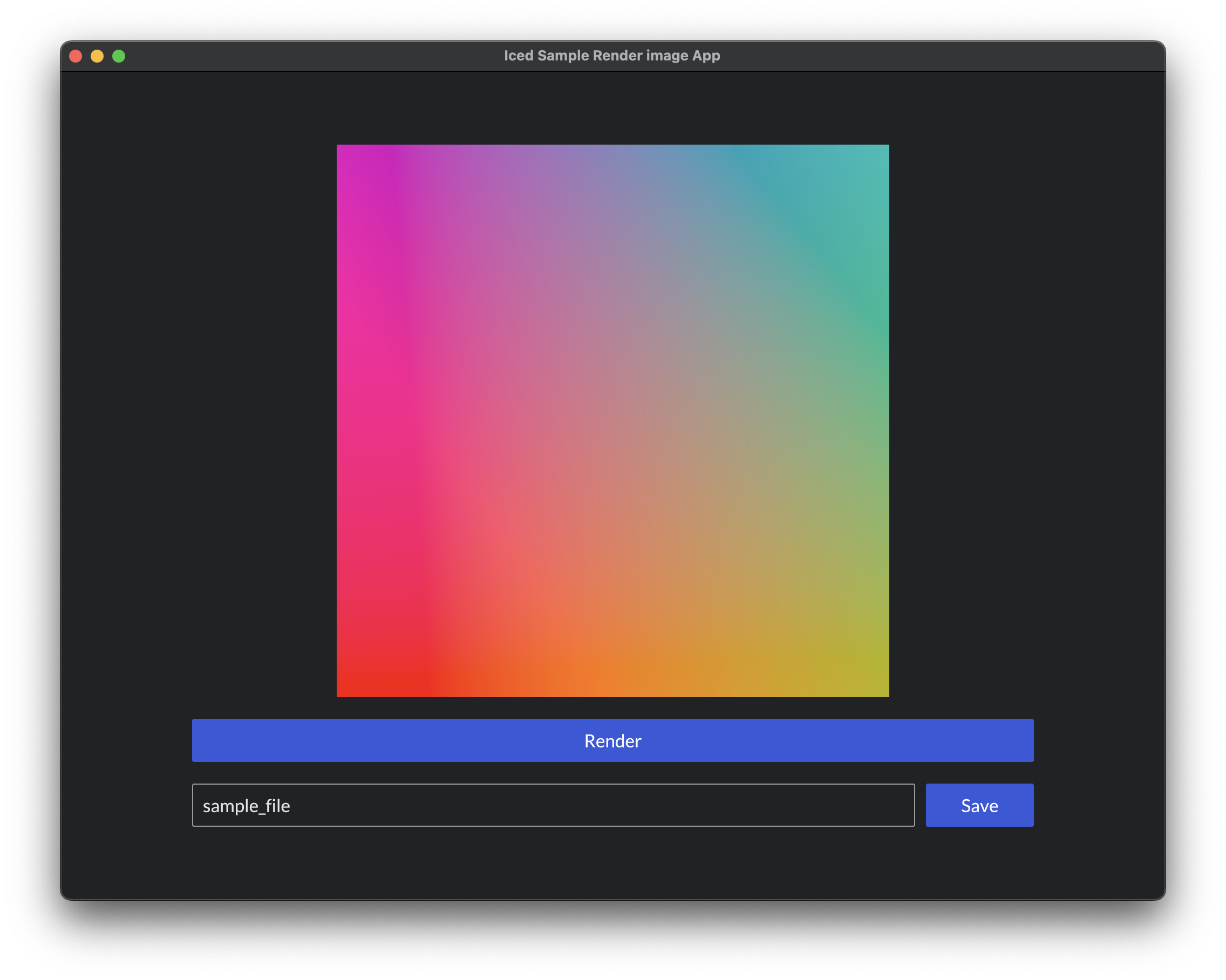This screenshot has height=980, width=1226.
Task: Click the blue Render button
Action: (x=612, y=740)
